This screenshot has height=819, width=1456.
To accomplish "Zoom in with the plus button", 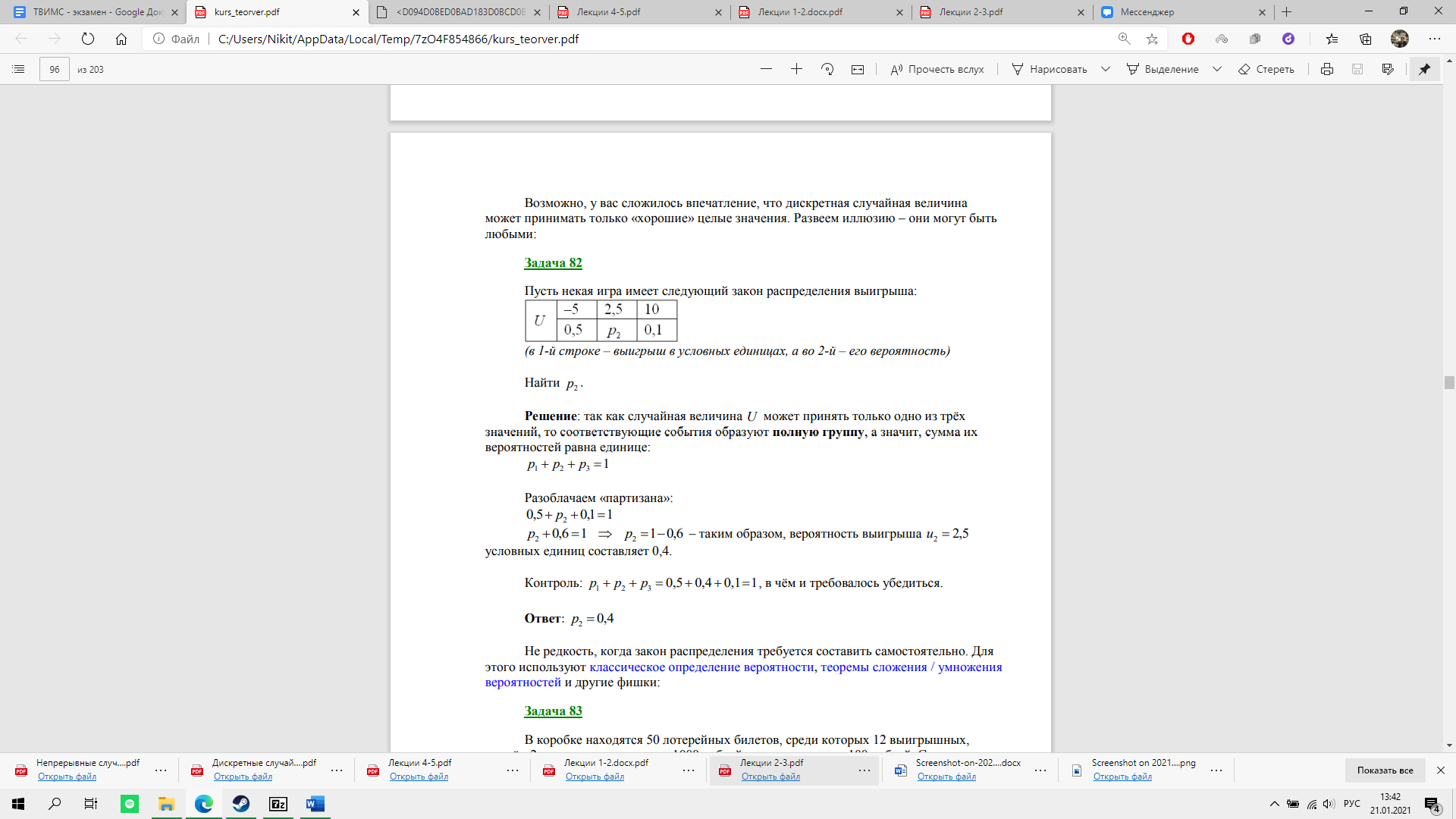I will pyautogui.click(x=796, y=69).
